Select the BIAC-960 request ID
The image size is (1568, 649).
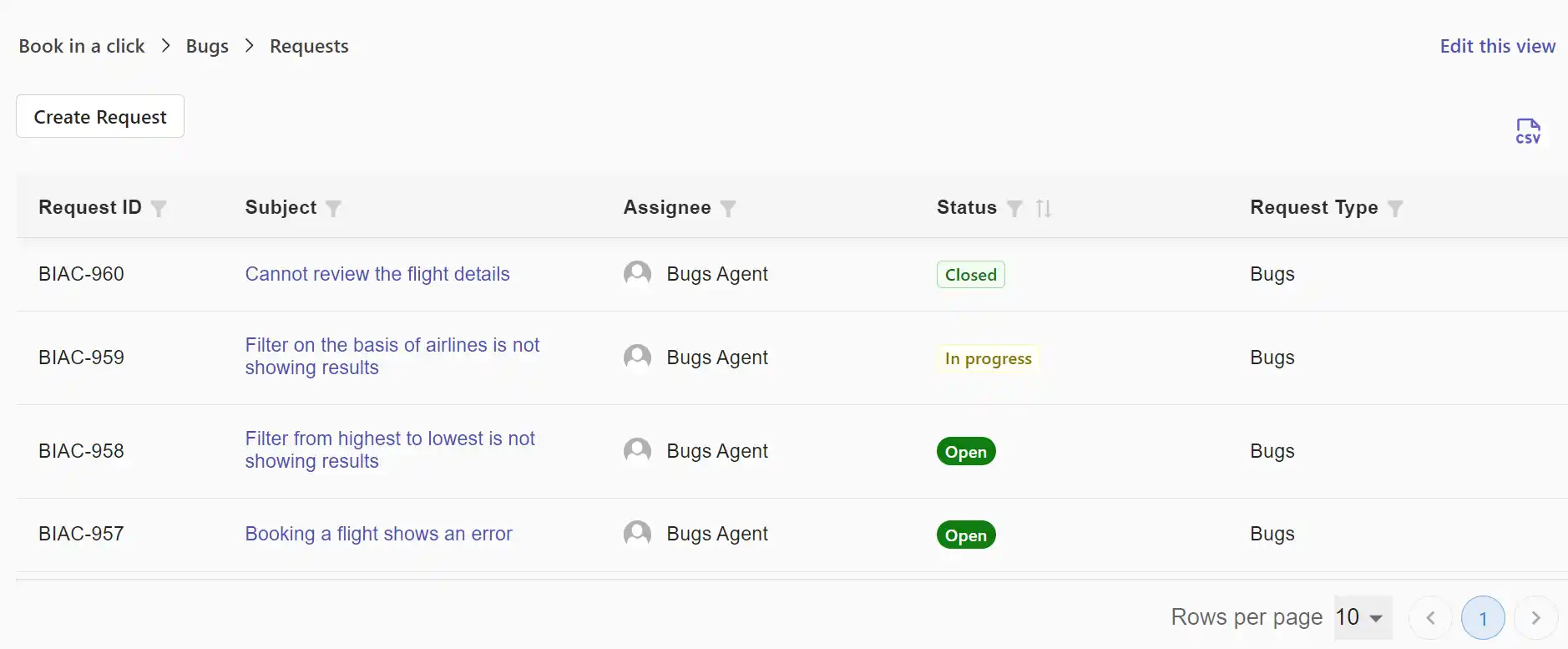[81, 274]
